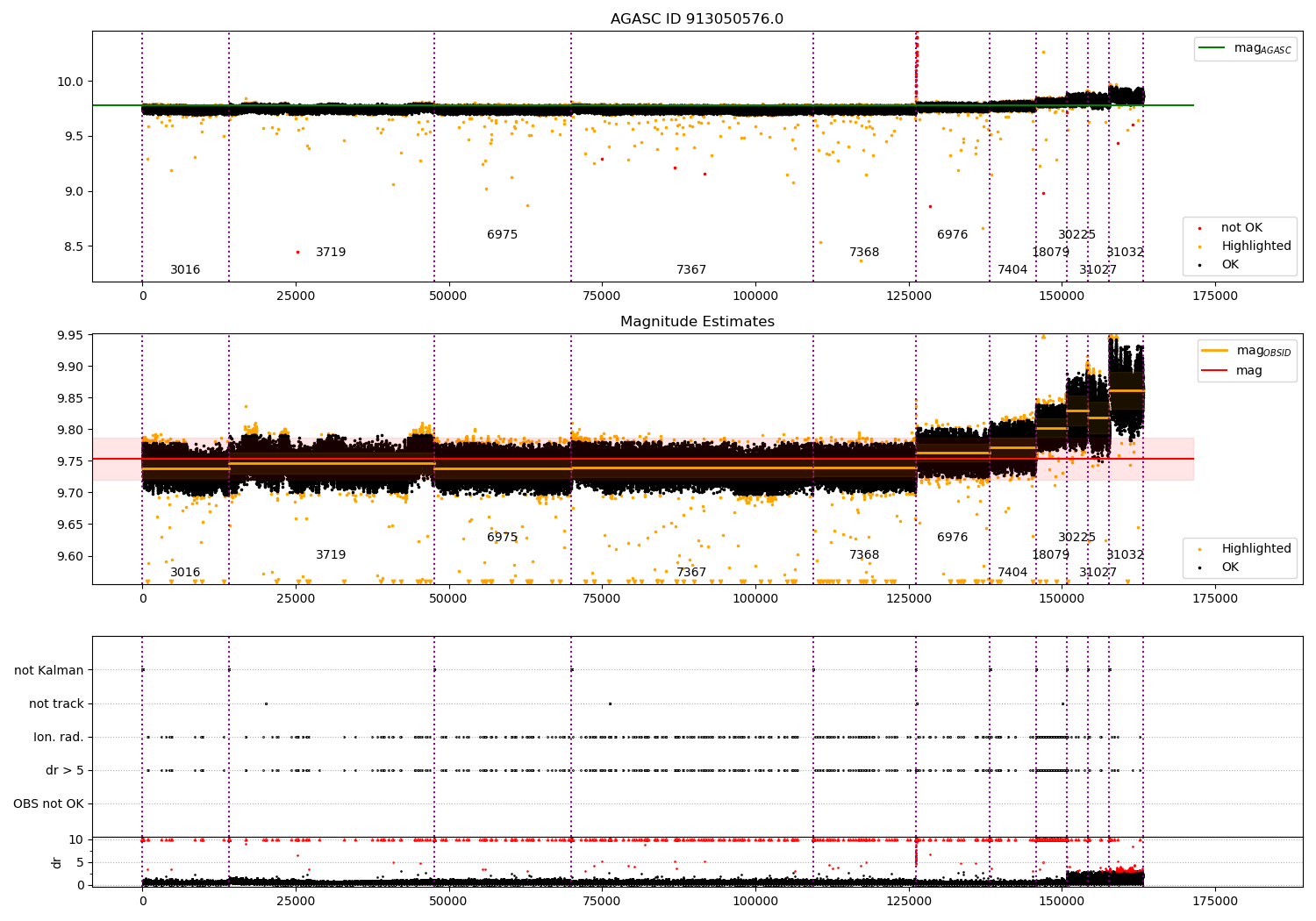1316x921 pixels.
Task: Click obsid label 7404 in the AGASC ID plot
Action: point(1012,270)
